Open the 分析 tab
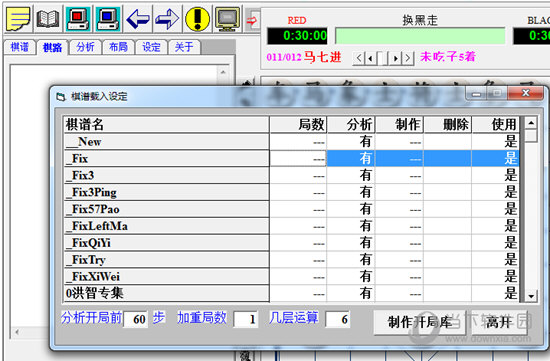 click(x=85, y=47)
